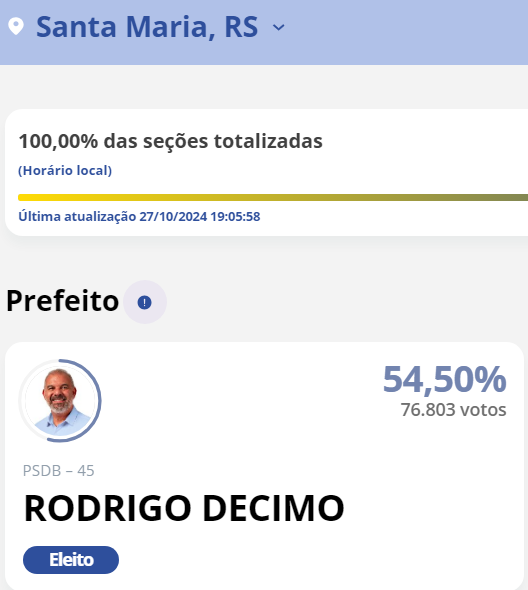
Task: Click the Última atualização timestamp
Action: (139, 217)
